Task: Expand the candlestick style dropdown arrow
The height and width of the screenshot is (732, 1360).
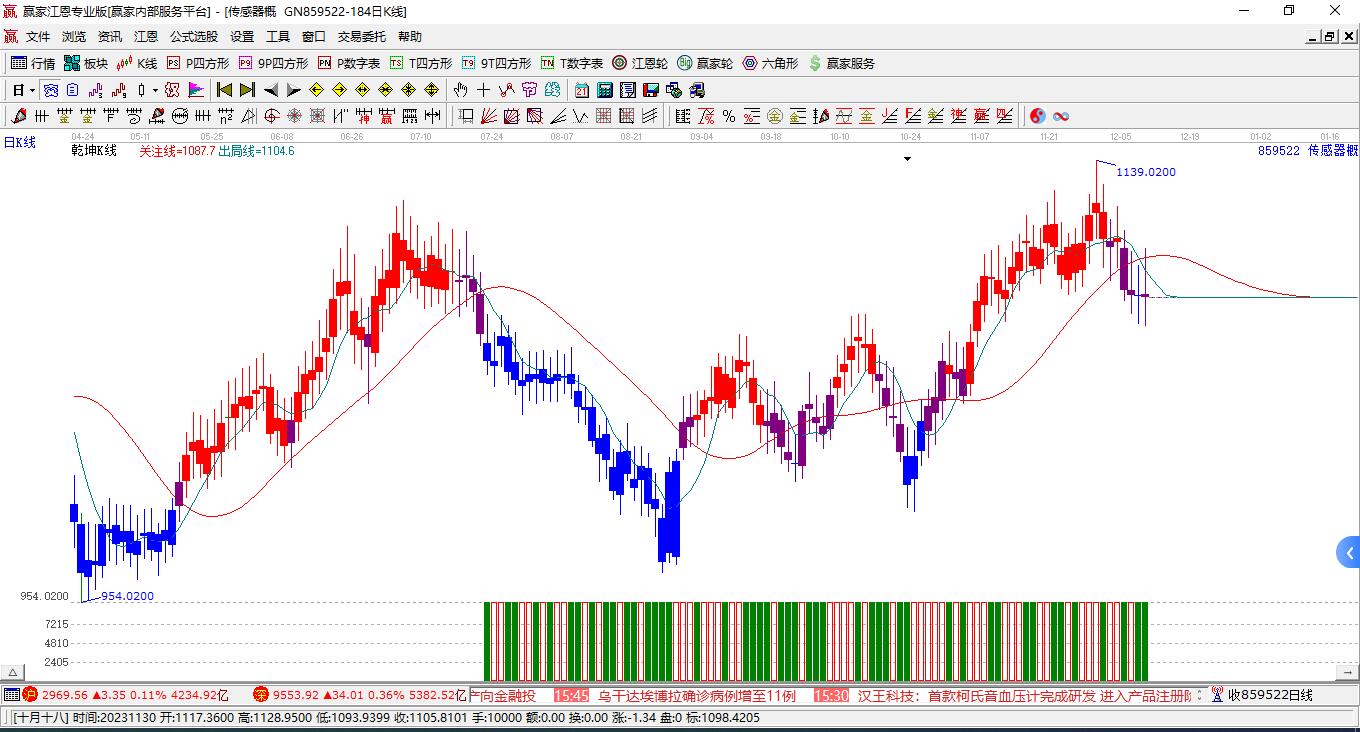Action: coord(155,90)
